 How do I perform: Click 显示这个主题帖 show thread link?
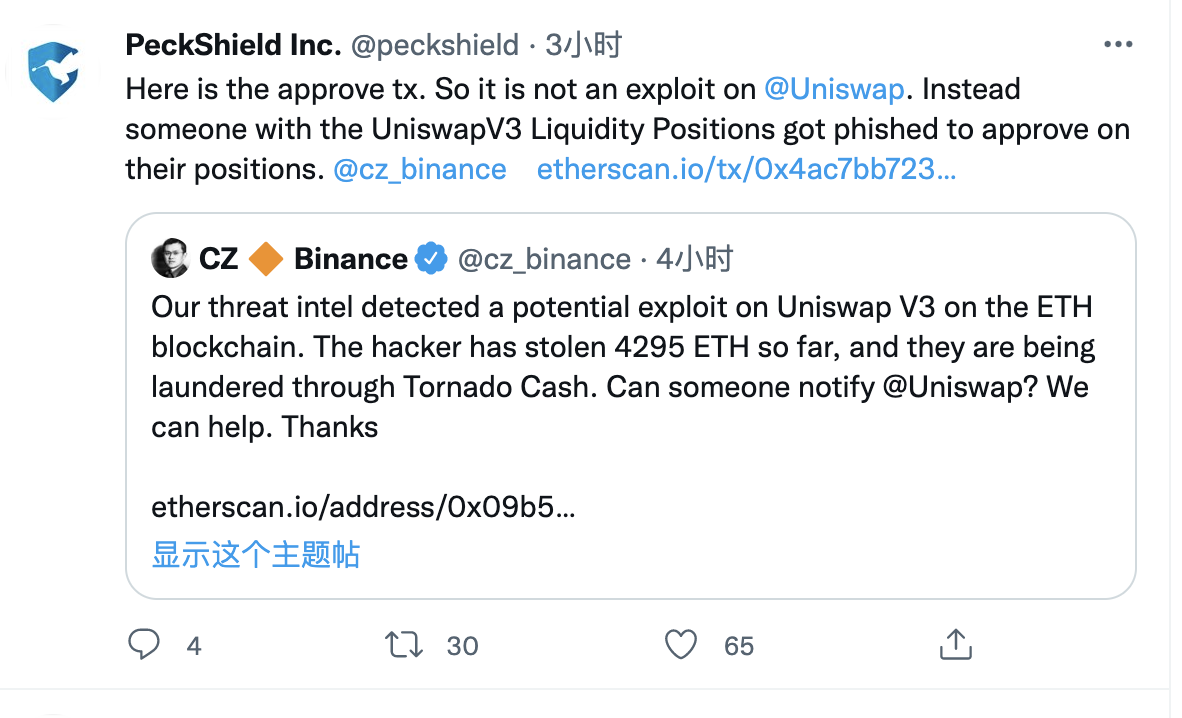point(256,554)
